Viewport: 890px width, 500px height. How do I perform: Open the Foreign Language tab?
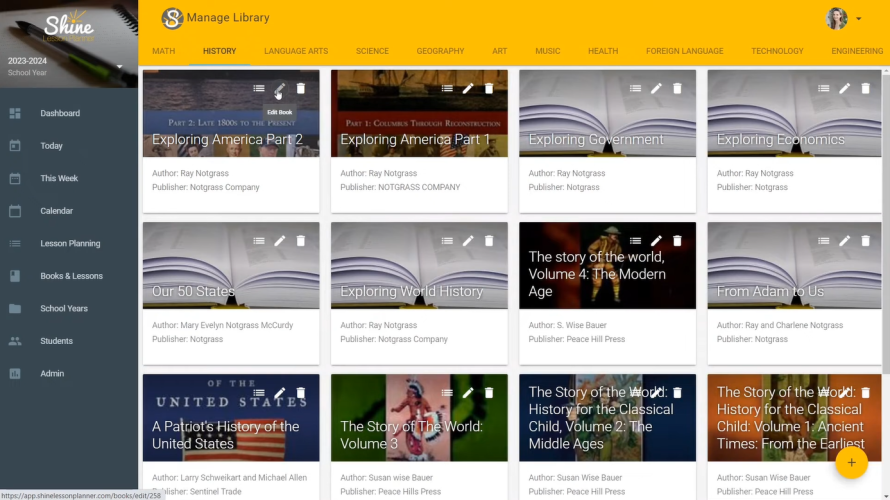pyautogui.click(x=684, y=51)
